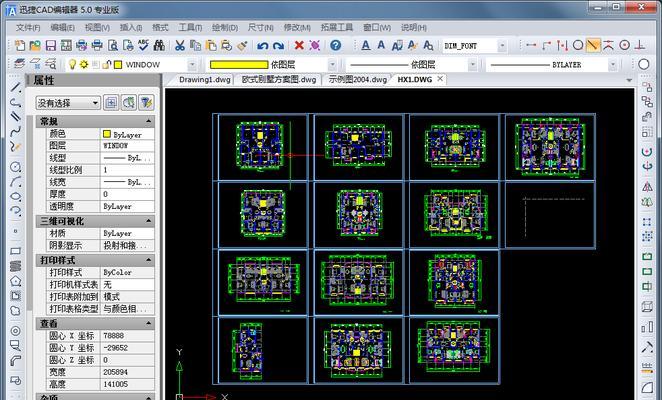Open the WINDOW layer dropdown
Image resolution: width=662 pixels, height=400 pixels.
pyautogui.click(x=192, y=65)
